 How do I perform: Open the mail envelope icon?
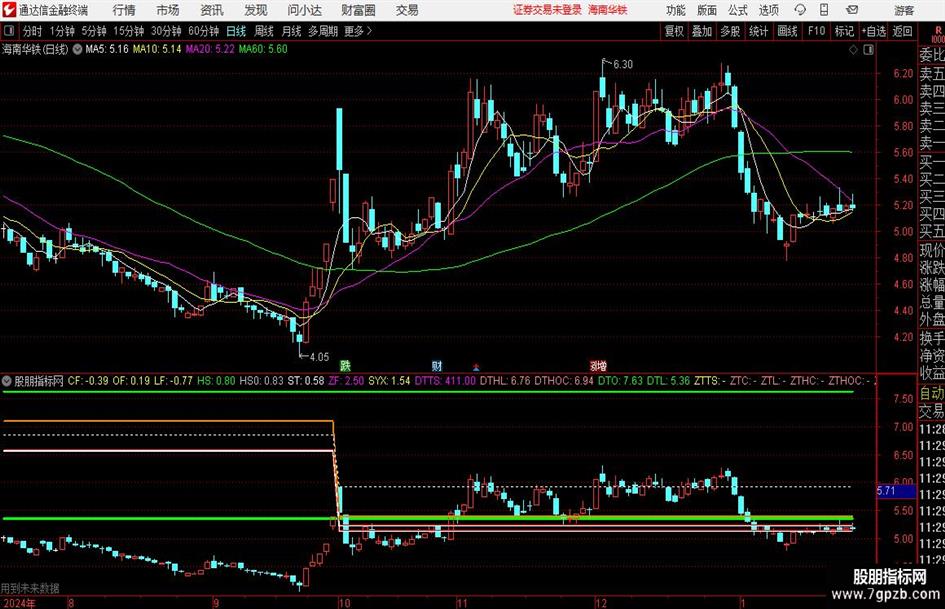tap(852, 10)
